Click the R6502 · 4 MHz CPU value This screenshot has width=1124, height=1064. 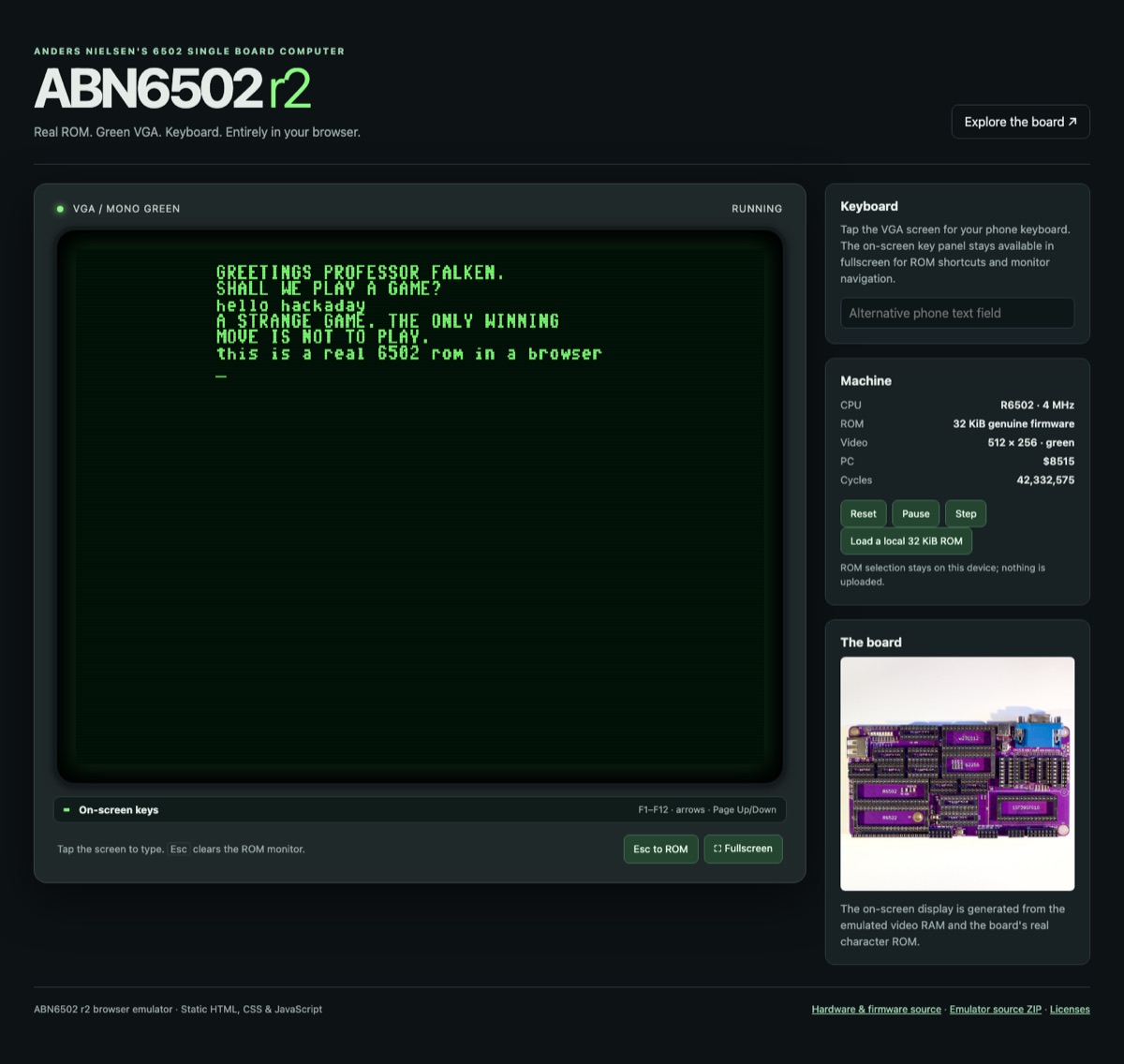[1037, 405]
